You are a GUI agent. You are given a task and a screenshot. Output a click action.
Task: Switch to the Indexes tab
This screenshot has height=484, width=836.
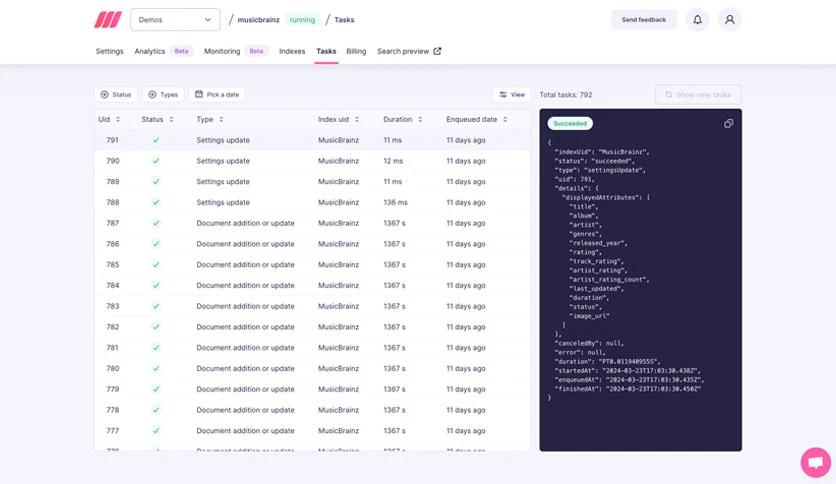point(292,51)
